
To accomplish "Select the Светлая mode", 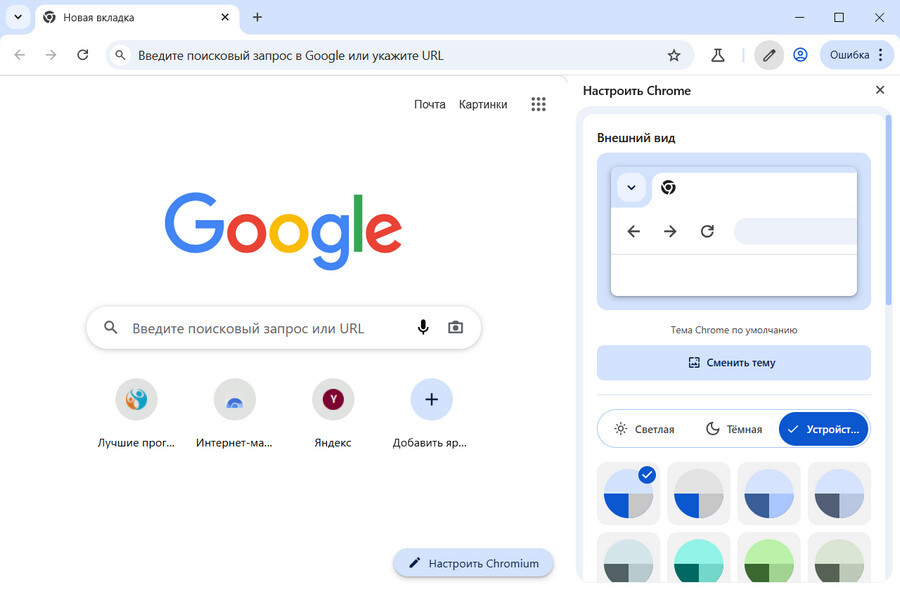I will [x=644, y=429].
